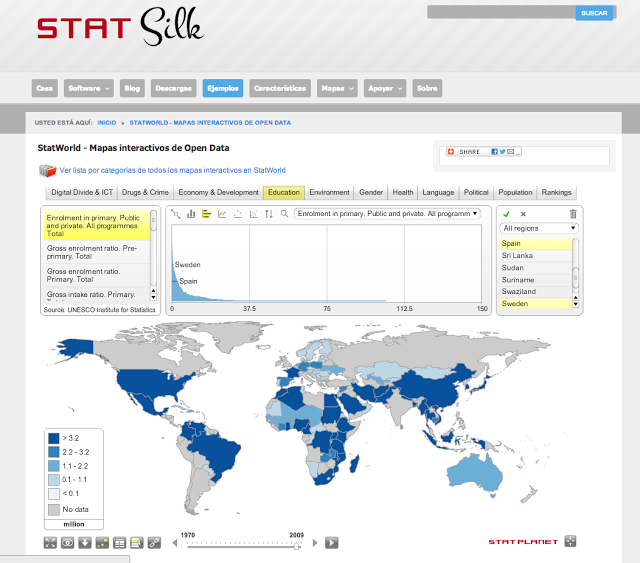
Task: Expand the Mapas menu
Action: (337, 88)
